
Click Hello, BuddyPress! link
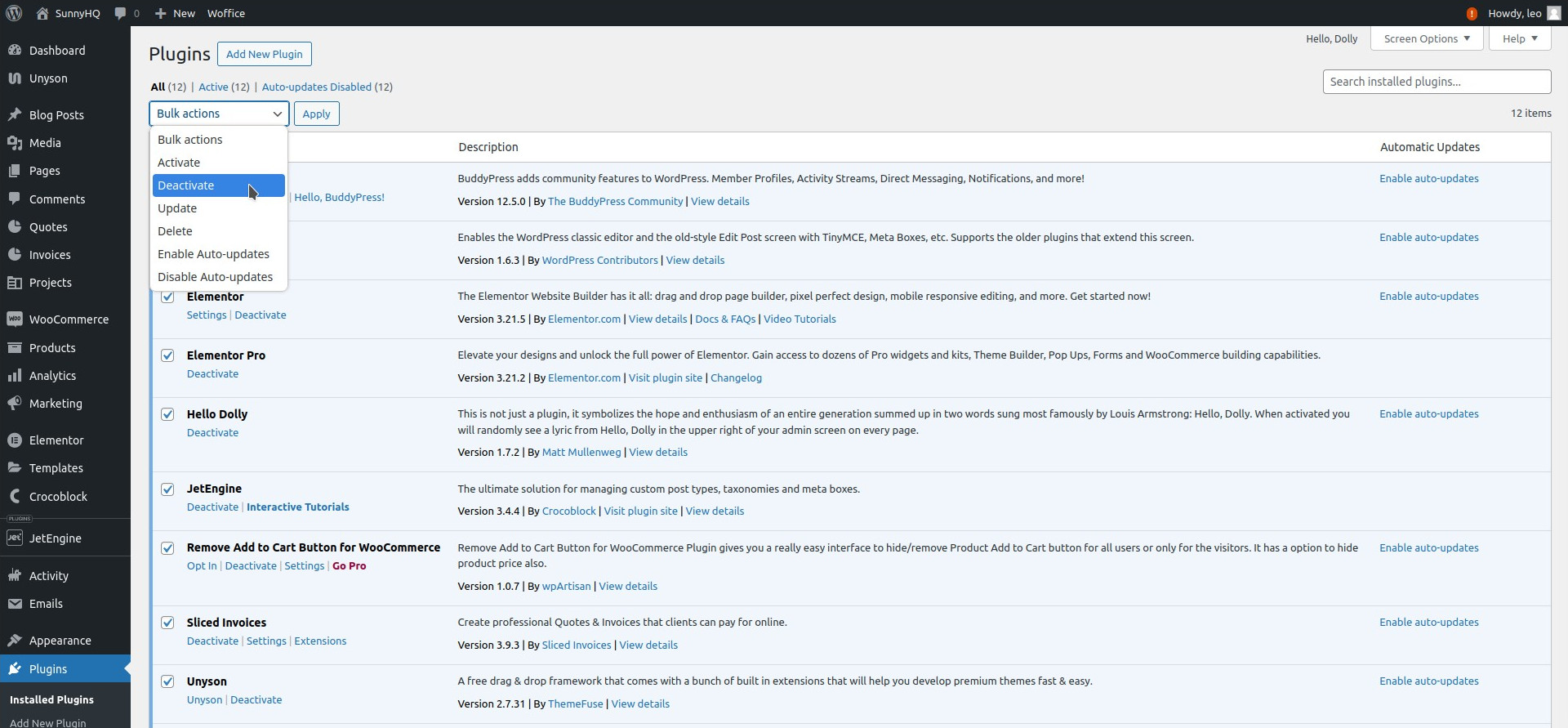(339, 197)
